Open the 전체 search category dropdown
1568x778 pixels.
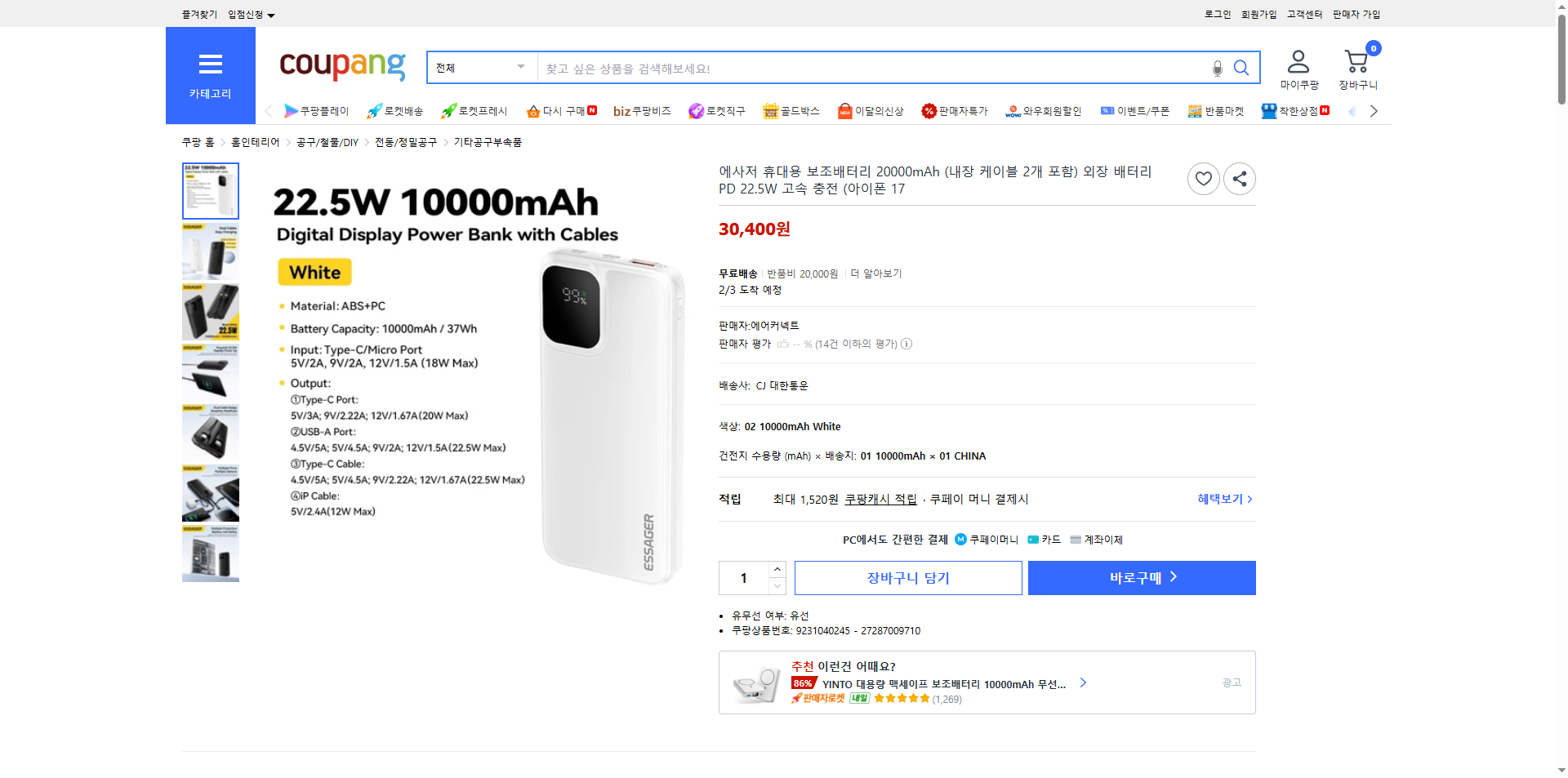480,68
